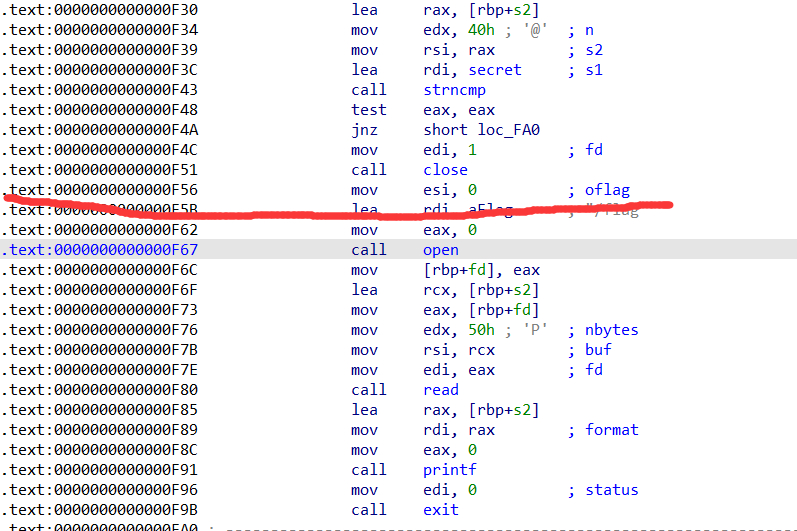The height and width of the screenshot is (531, 797).
Task: Click the 40h value in mov edx
Action: pyautogui.click(x=481, y=30)
